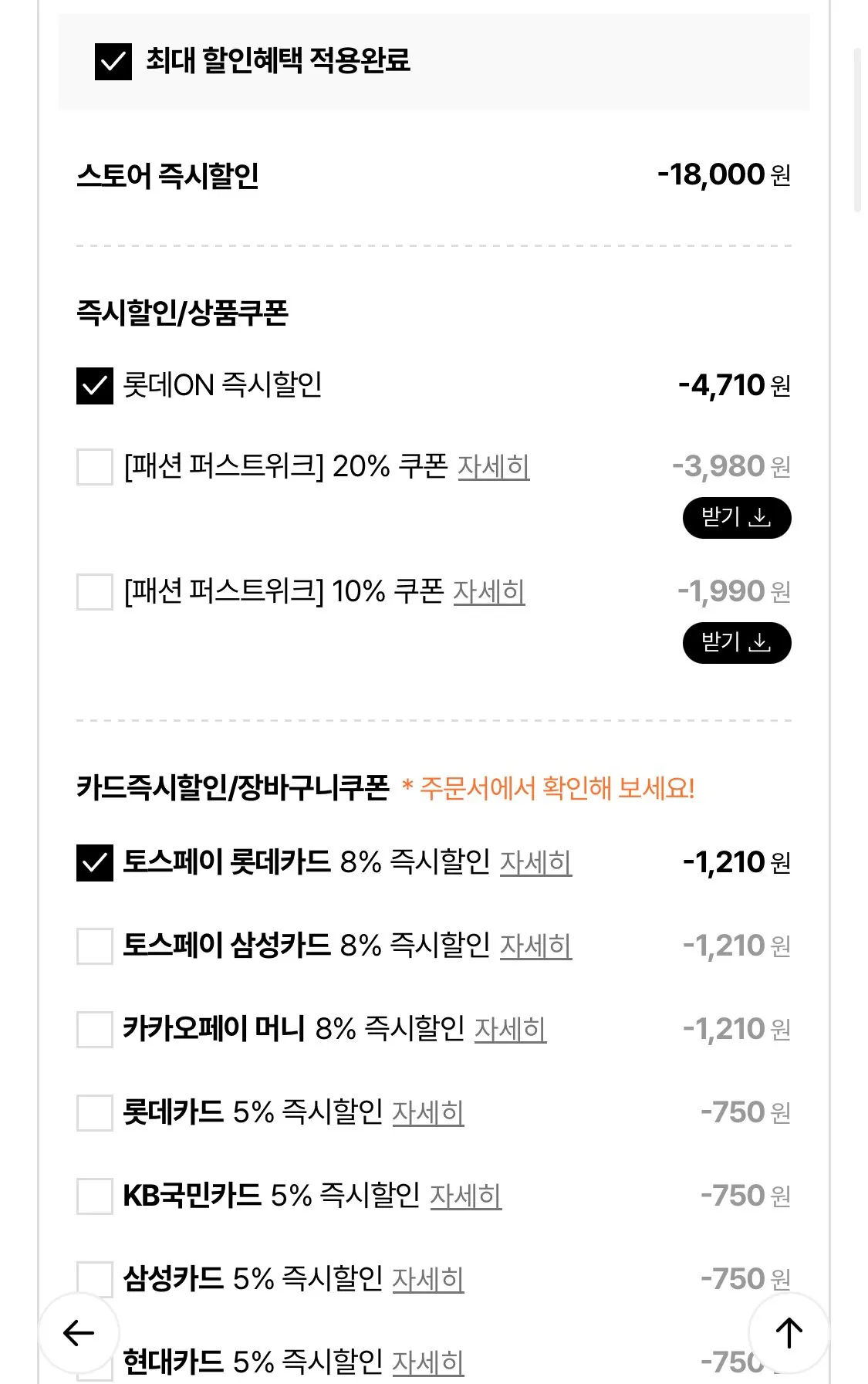
Task: View 자세히 for 토스페이 롯데카드 discount
Action: coord(535,862)
